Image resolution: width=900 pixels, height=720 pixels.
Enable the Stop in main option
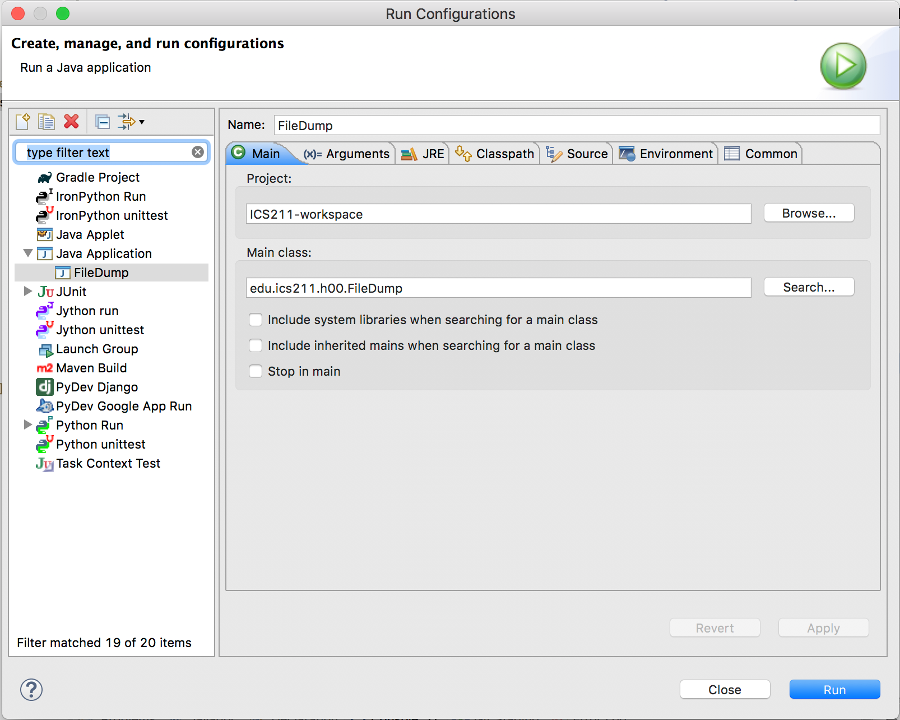[x=255, y=370]
